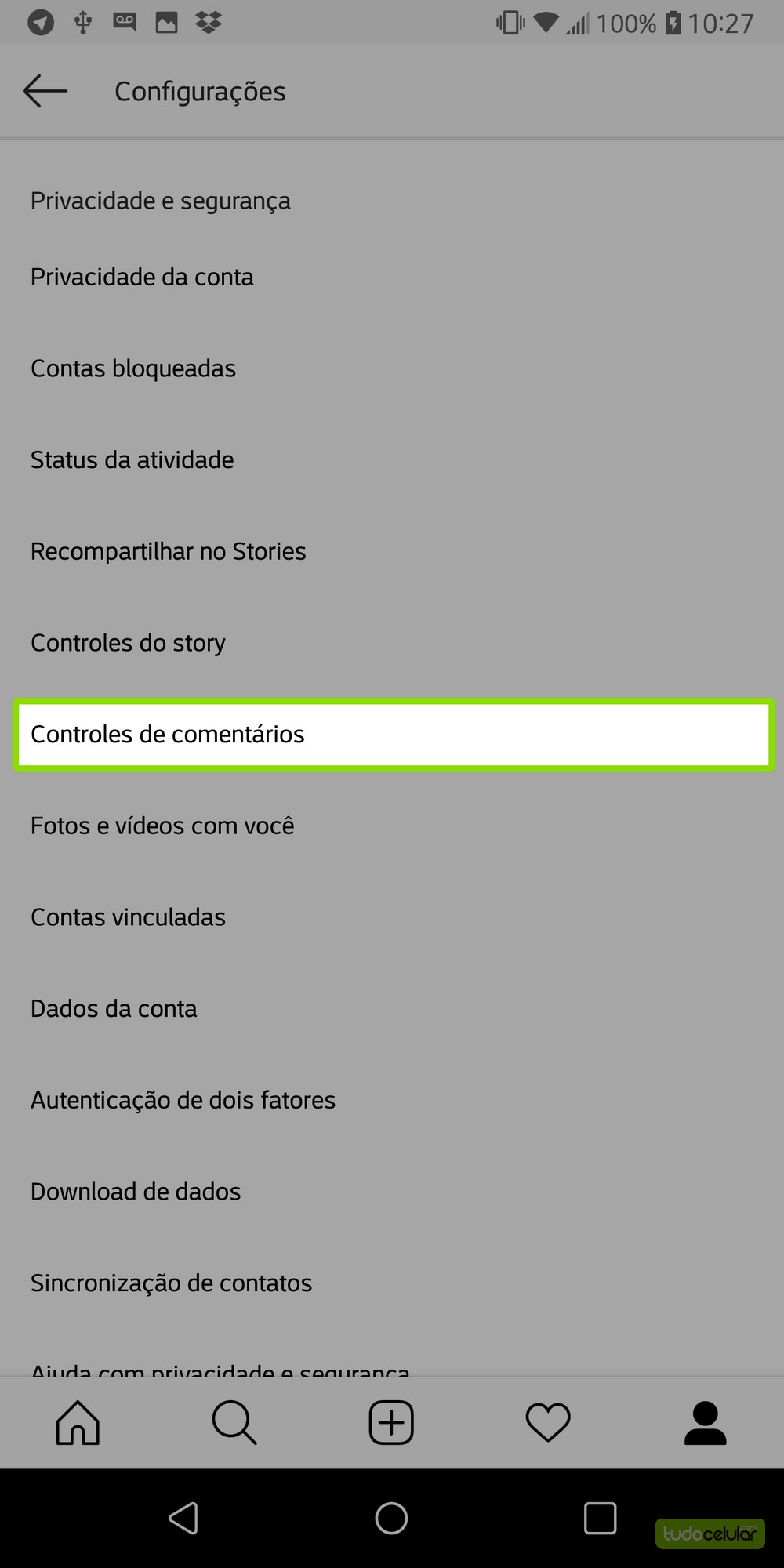Open Controles do story
784x1568 pixels.
click(129, 643)
